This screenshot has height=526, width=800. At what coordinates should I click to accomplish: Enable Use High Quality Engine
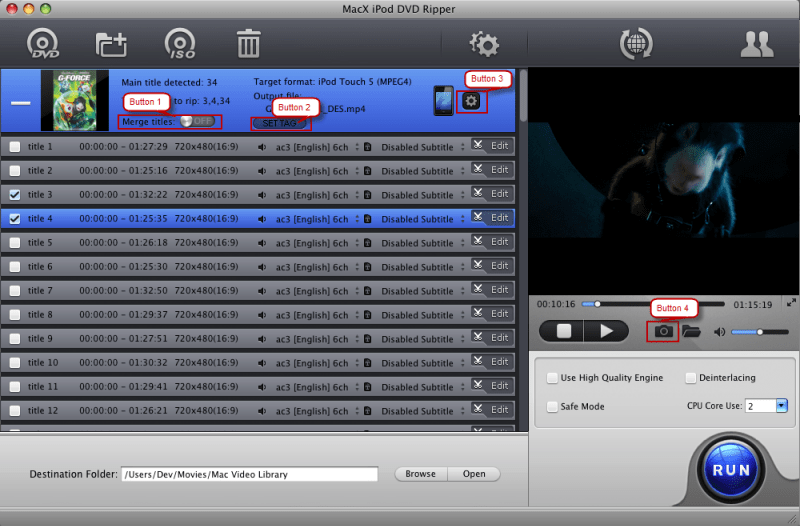552,378
